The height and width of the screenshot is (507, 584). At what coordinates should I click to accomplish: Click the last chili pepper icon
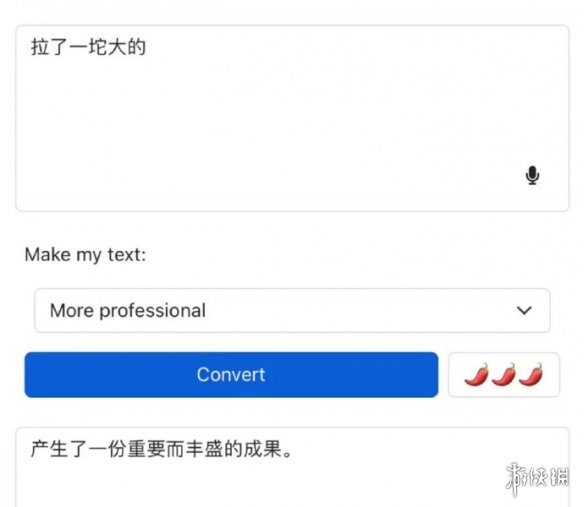pyautogui.click(x=531, y=374)
